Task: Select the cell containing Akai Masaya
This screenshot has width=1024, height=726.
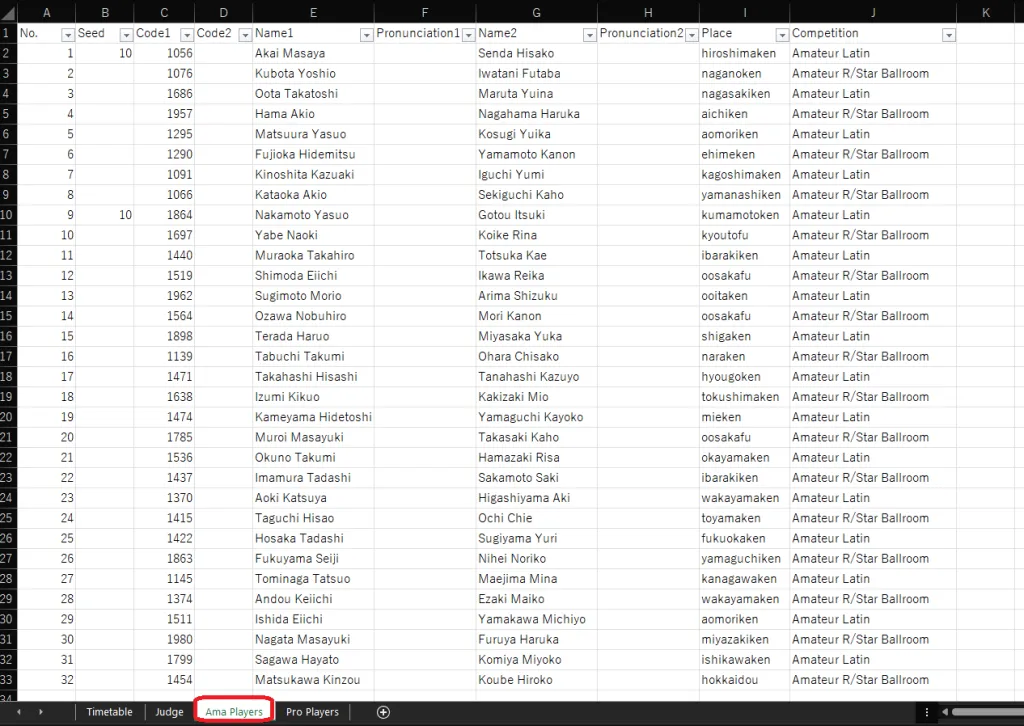Action: coord(313,53)
